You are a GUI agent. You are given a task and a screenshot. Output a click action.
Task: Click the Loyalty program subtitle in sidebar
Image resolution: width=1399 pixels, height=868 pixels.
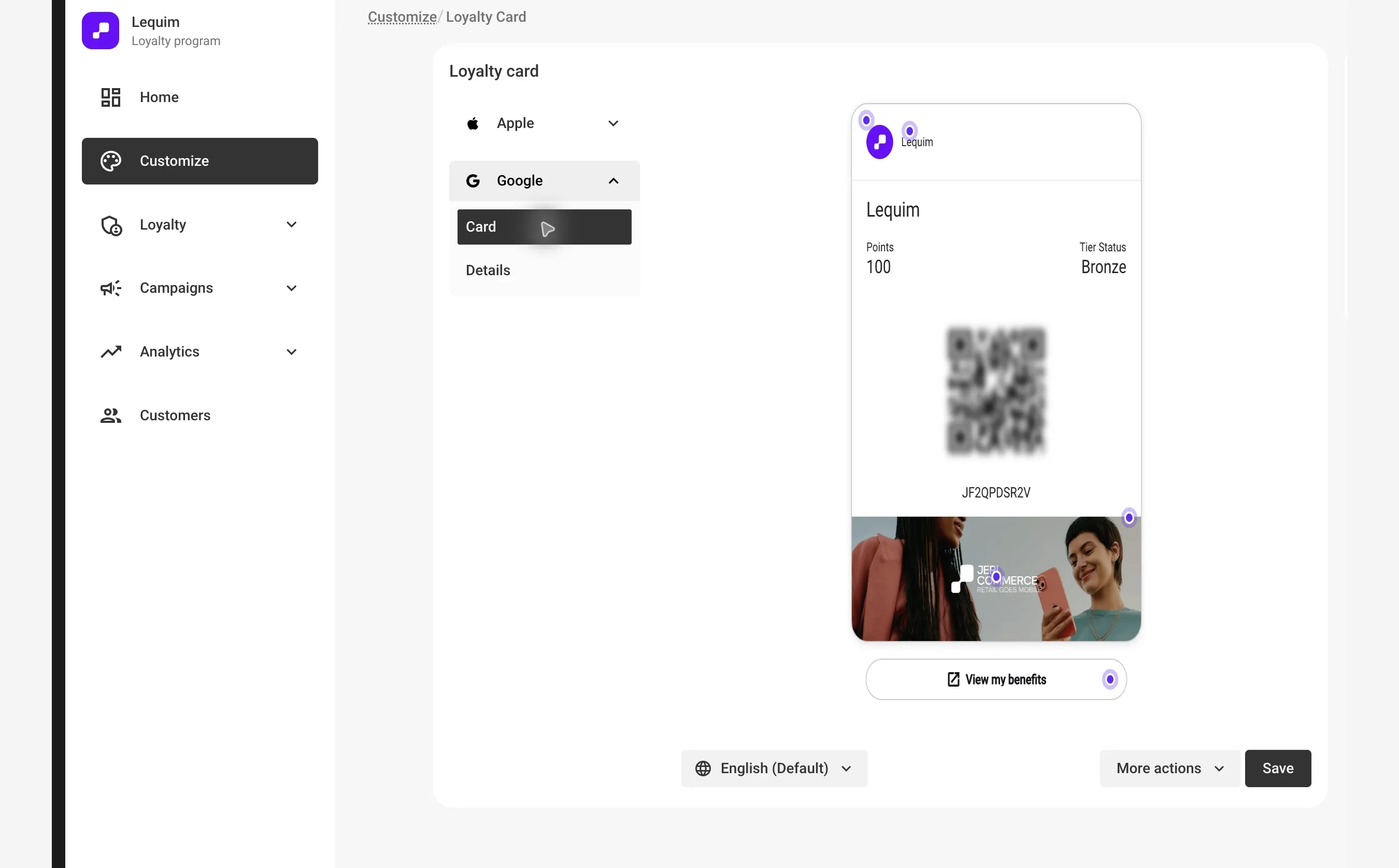coord(176,41)
